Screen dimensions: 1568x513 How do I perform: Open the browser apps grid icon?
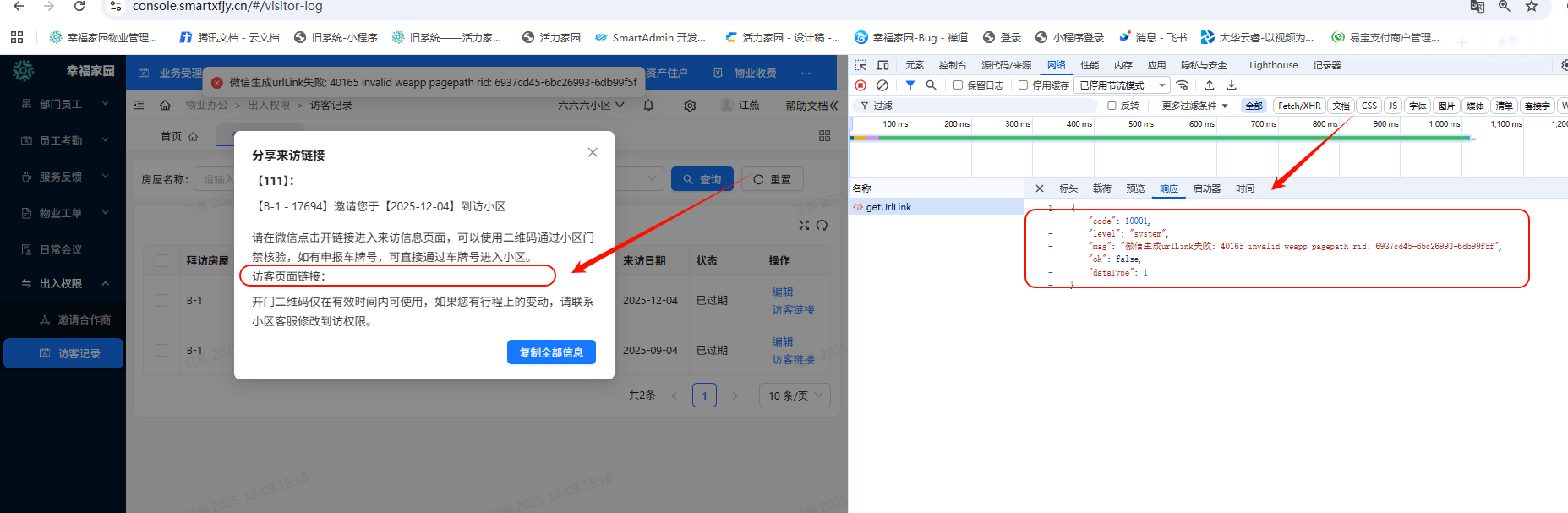pos(17,37)
